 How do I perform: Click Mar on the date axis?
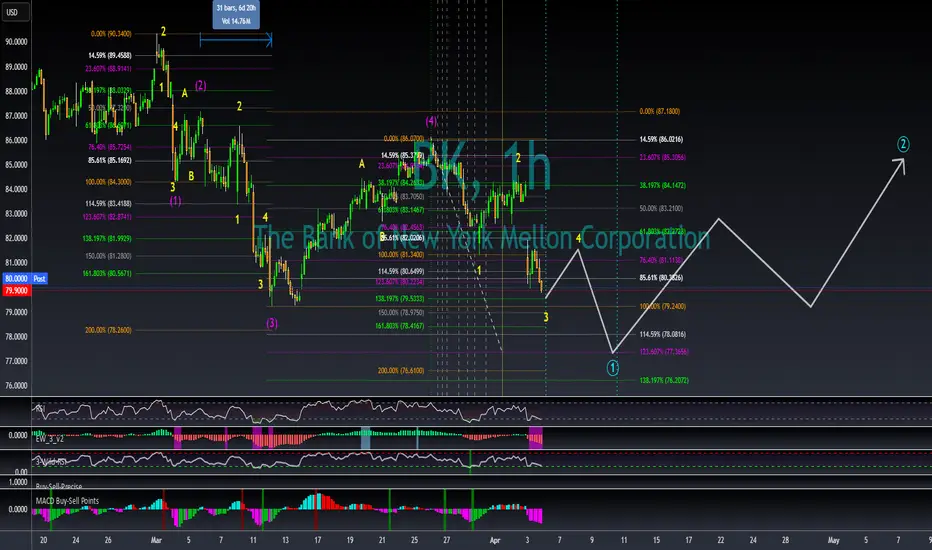[156, 540]
